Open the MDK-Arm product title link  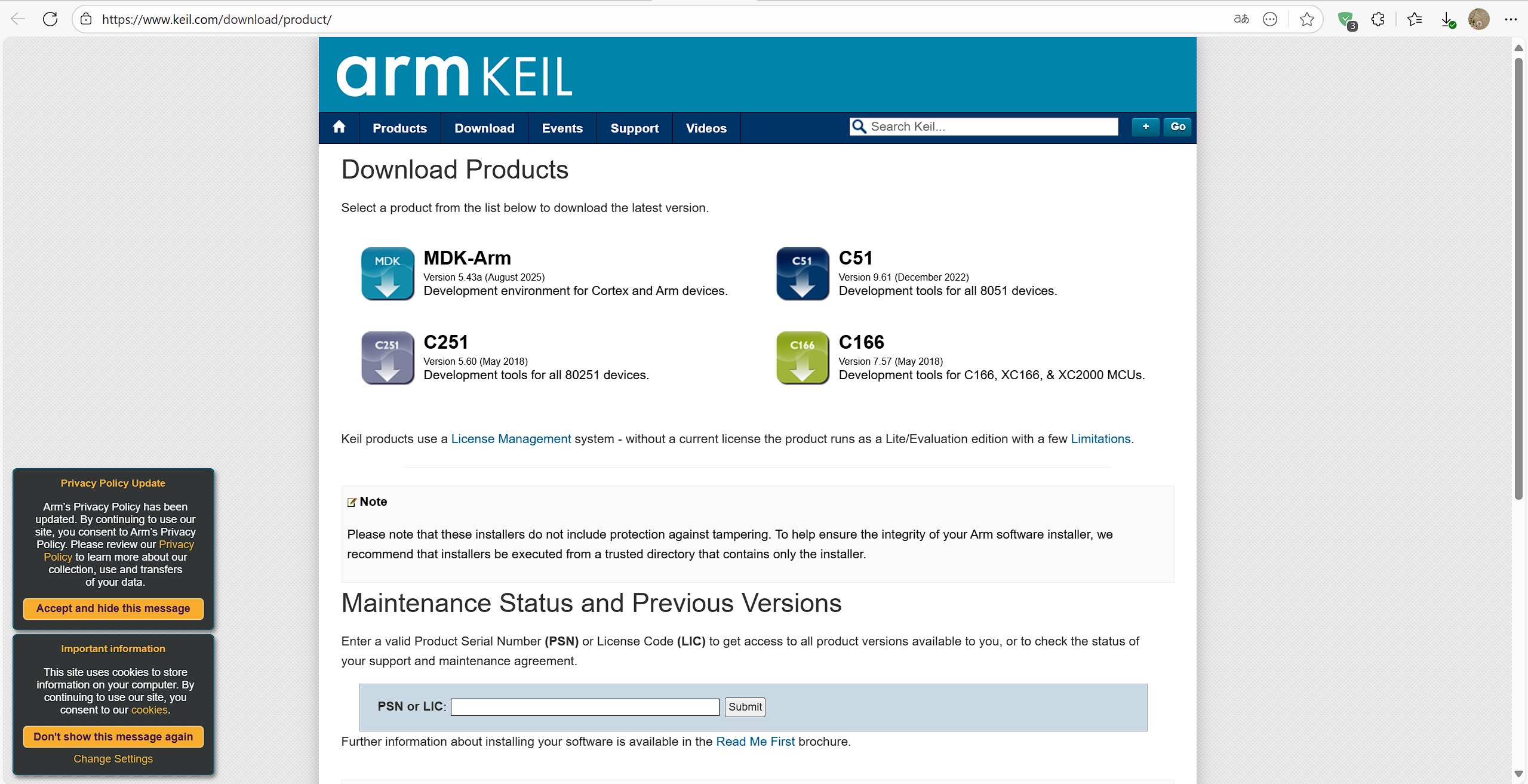coord(467,258)
